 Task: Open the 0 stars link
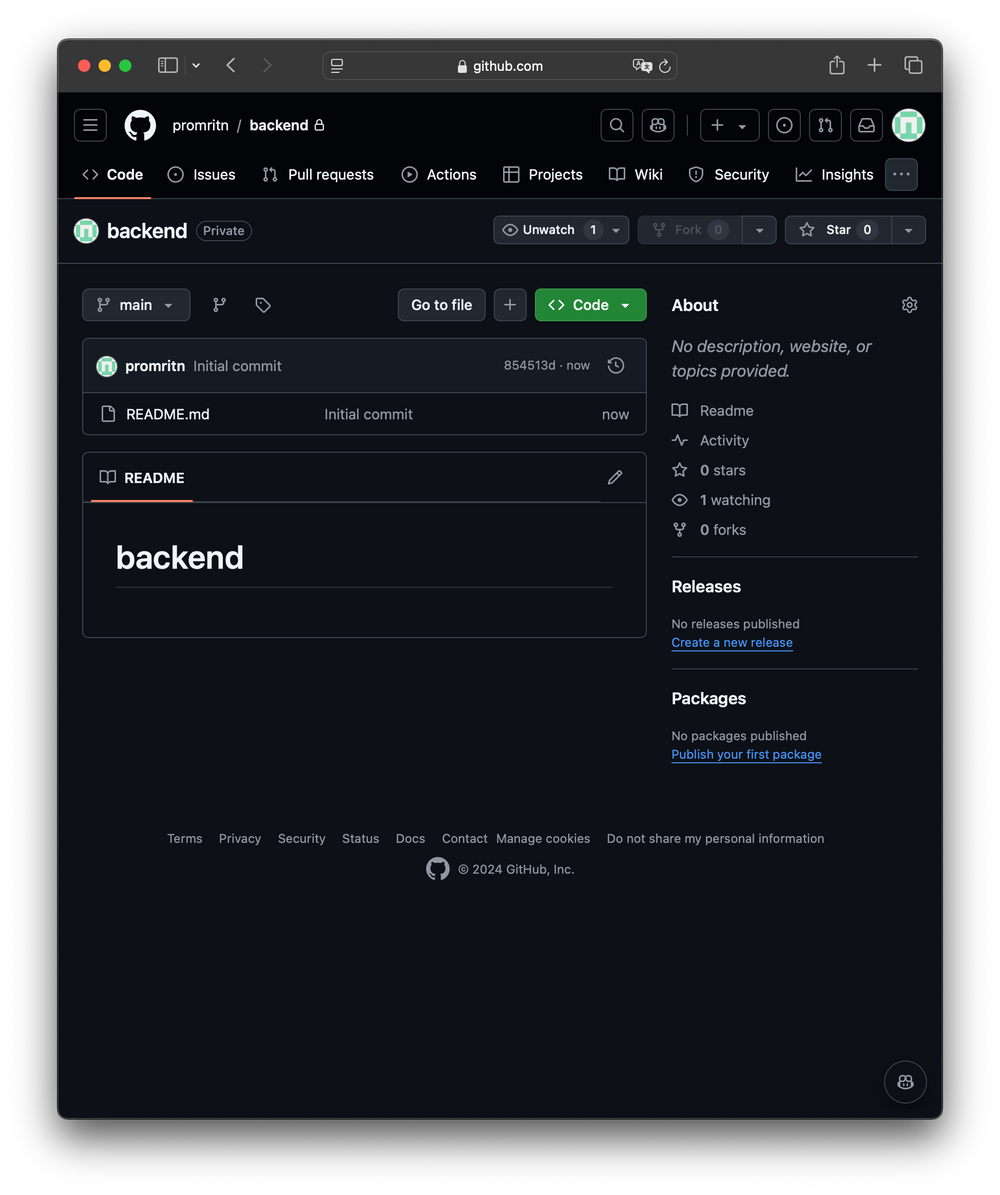709,470
